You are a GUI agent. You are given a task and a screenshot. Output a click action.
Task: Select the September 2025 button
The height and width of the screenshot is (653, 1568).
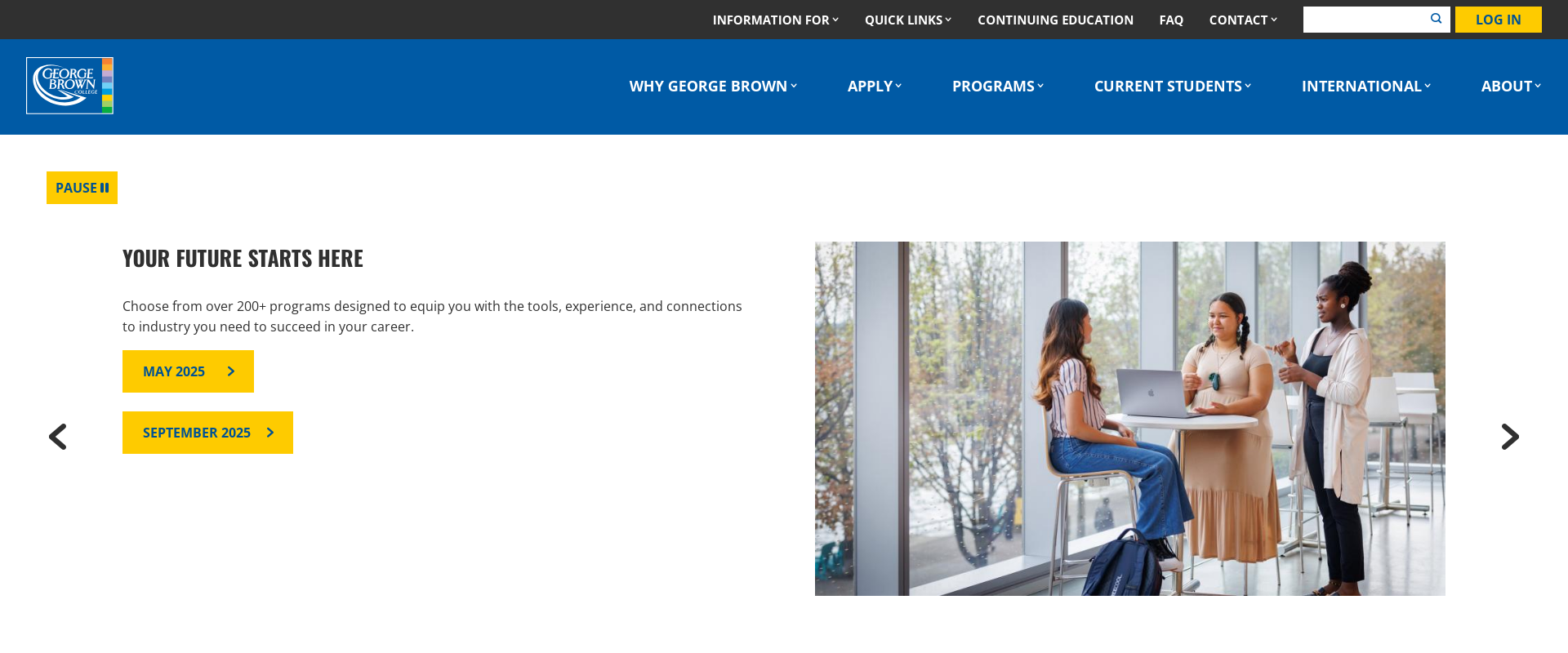click(x=207, y=433)
